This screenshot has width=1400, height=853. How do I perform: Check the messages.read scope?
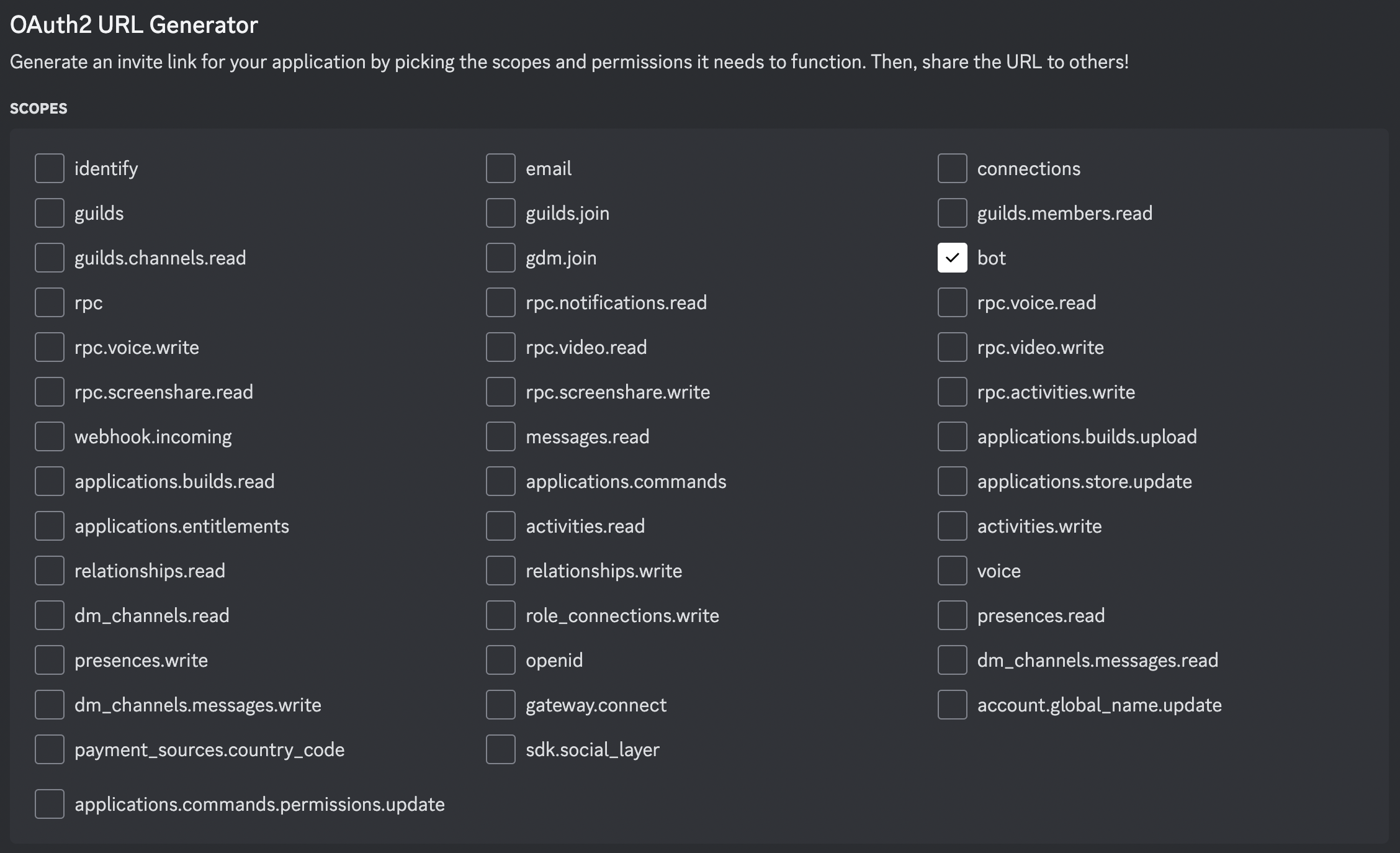pos(500,436)
